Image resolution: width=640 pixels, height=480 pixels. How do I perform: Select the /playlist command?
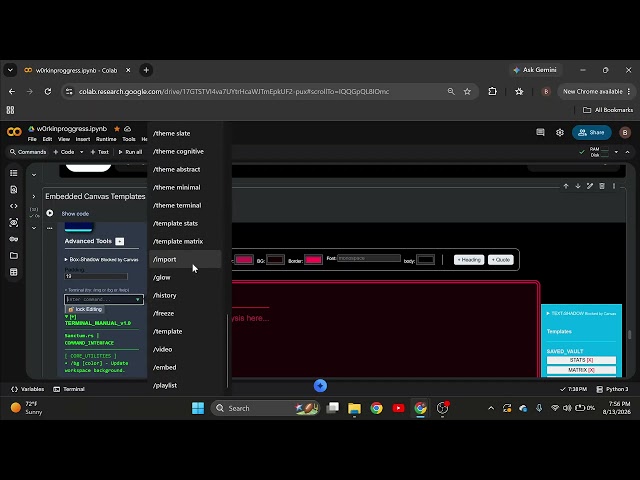(x=185, y=385)
